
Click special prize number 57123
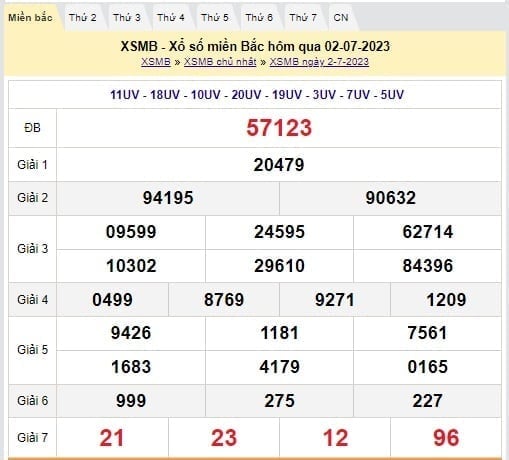click(279, 128)
